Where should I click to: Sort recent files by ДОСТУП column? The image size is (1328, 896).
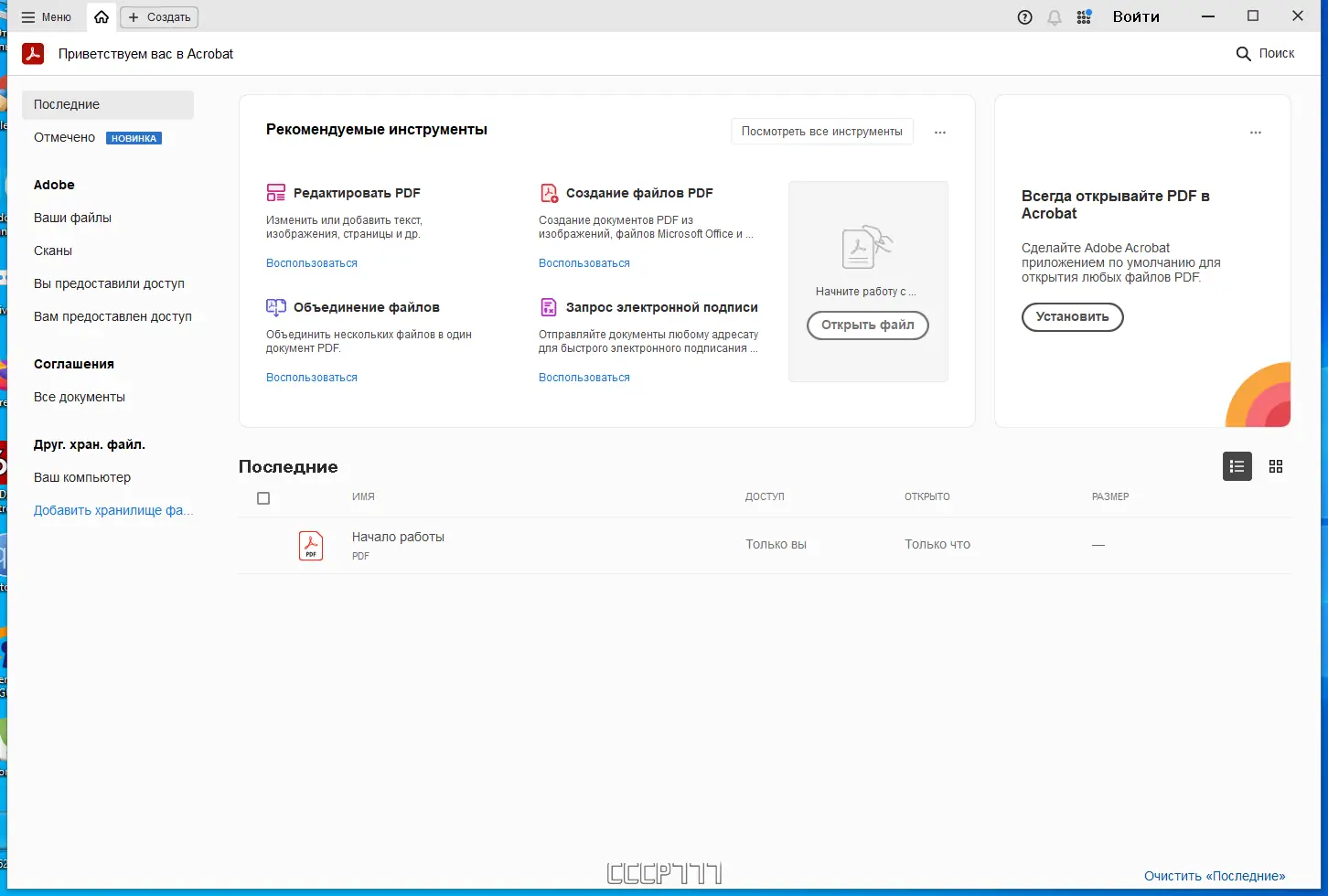[x=765, y=496]
